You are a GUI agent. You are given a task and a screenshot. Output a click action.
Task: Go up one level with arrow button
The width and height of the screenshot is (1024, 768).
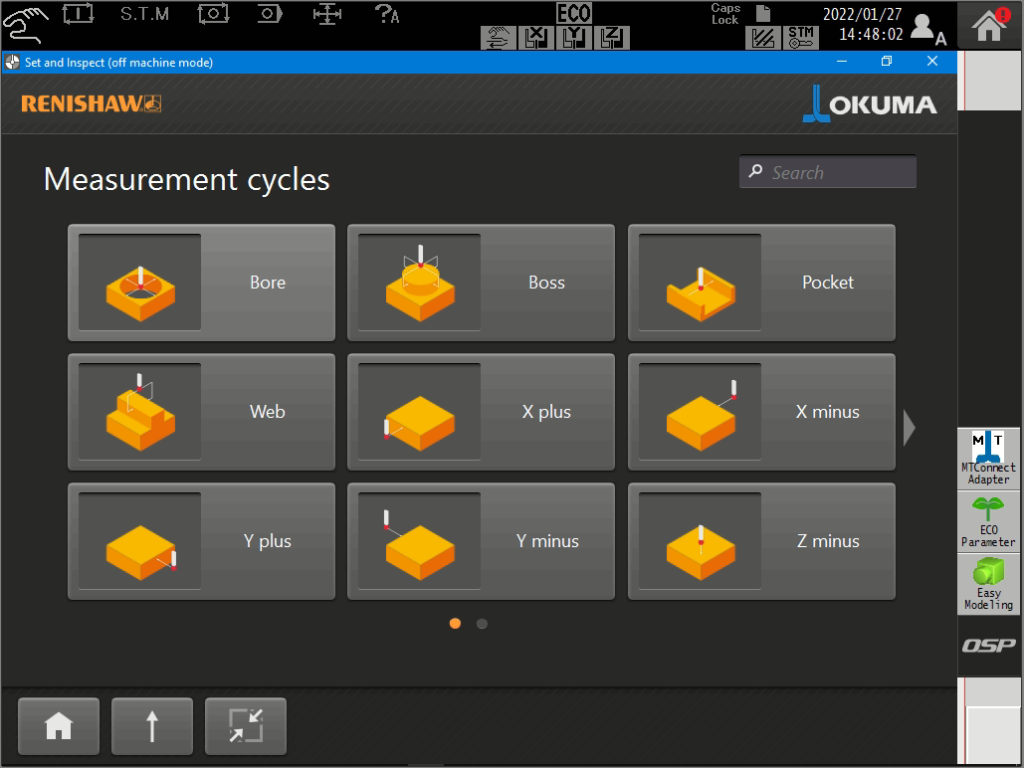[152, 726]
